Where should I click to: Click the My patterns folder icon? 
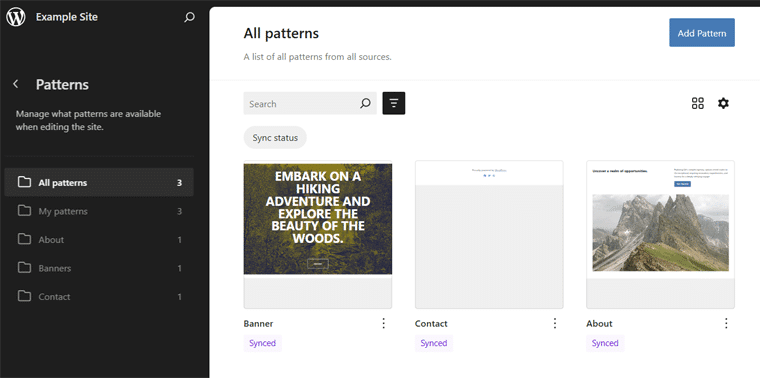24,211
